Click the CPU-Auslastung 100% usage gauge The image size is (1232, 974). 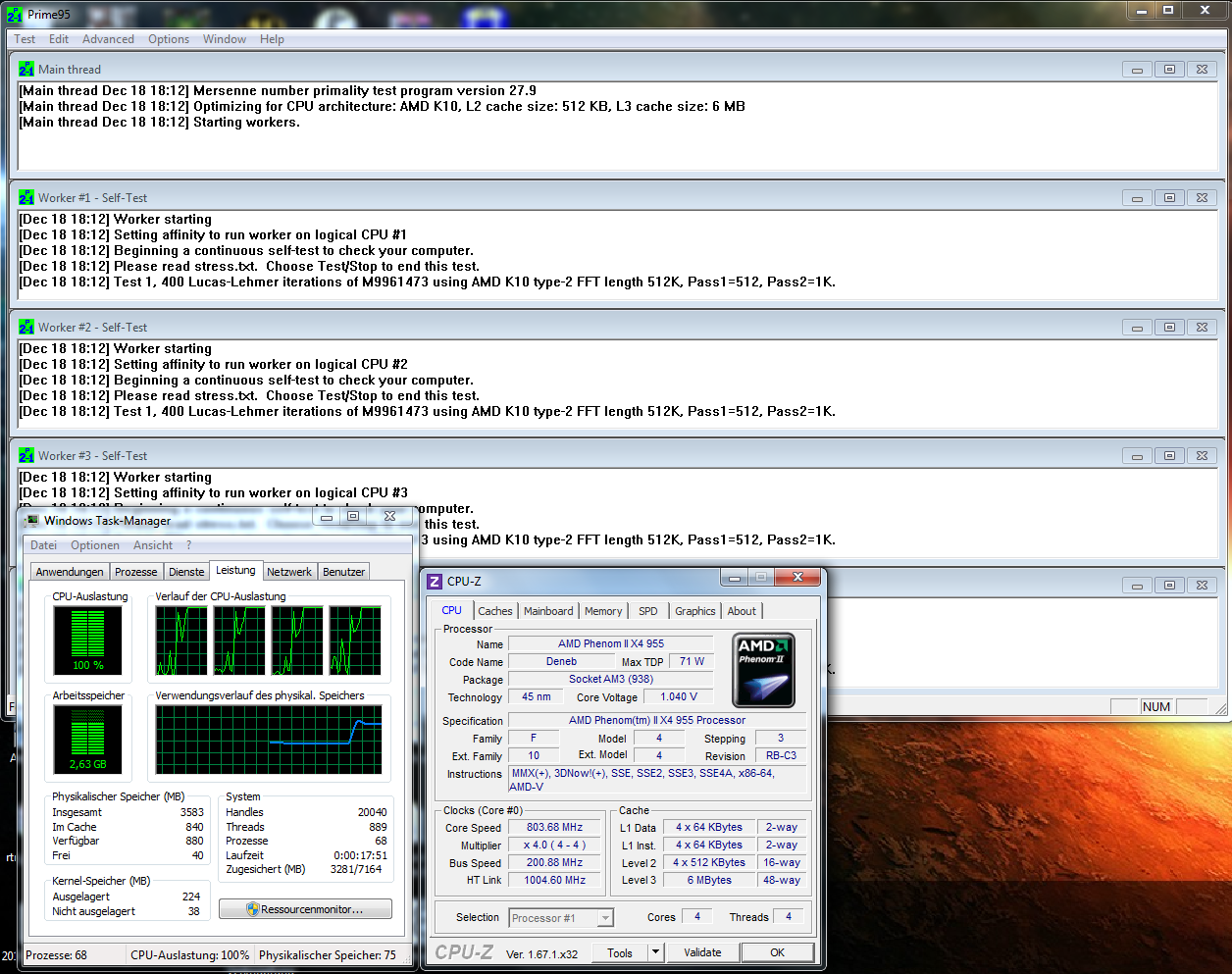(88, 640)
